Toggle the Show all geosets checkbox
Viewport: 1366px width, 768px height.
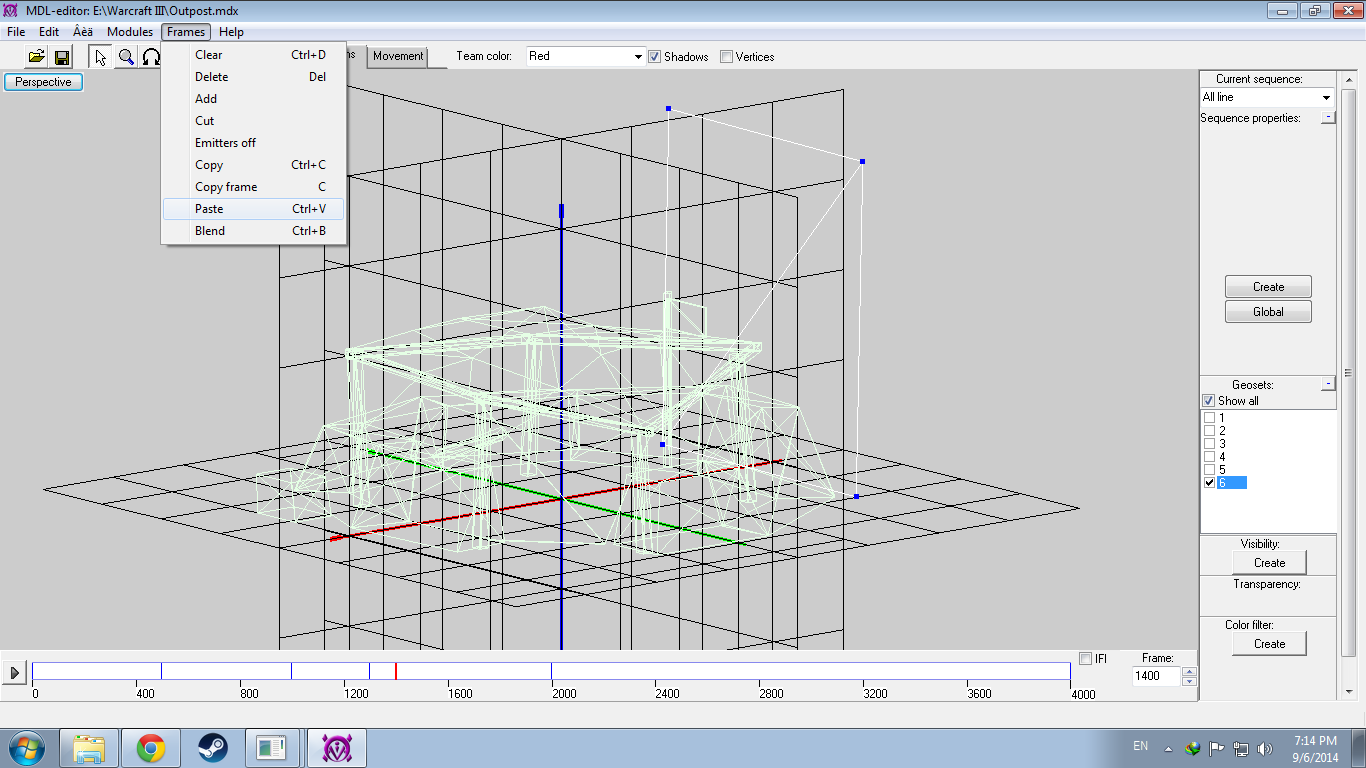click(x=1208, y=401)
